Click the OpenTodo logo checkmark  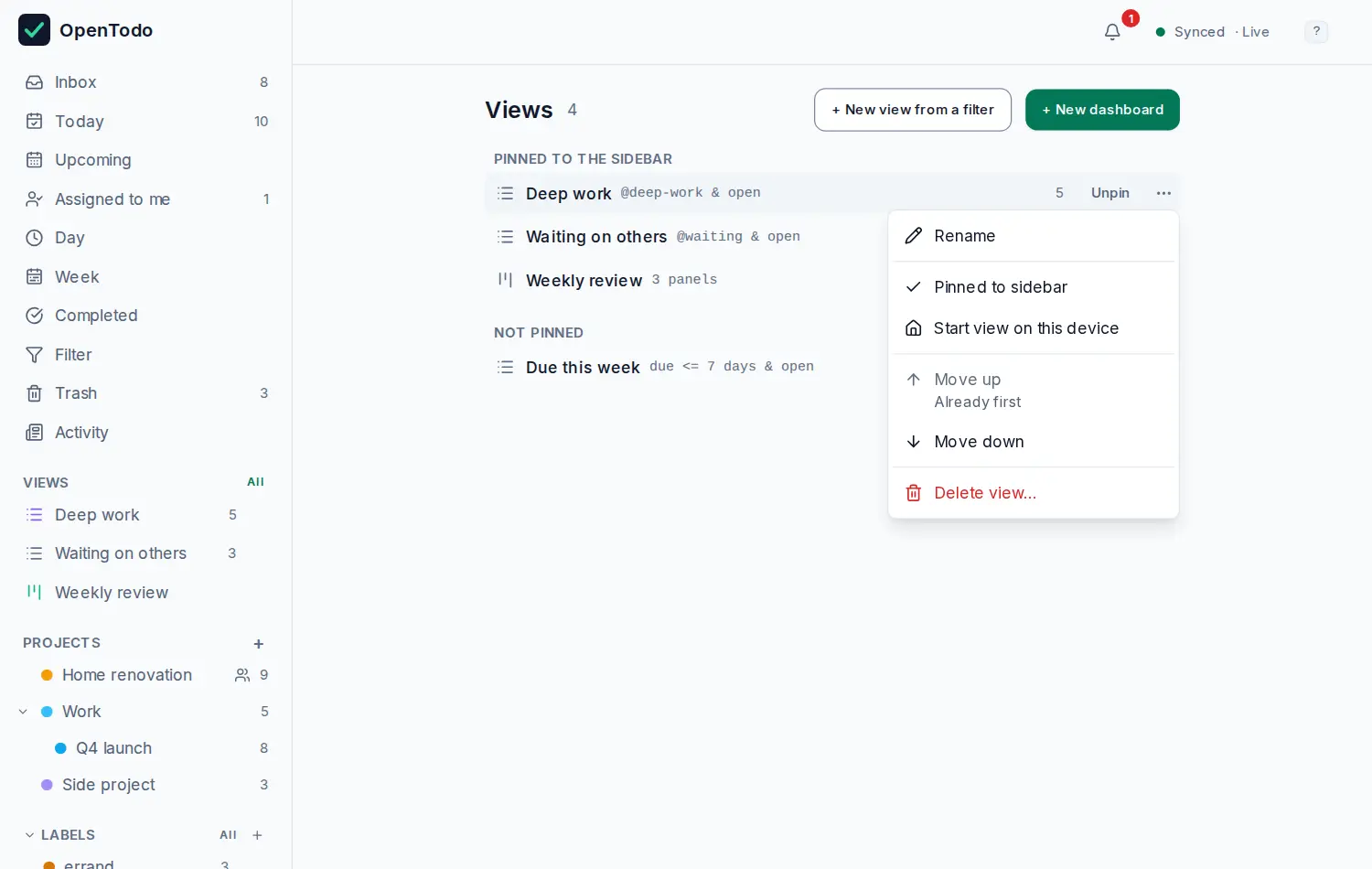[35, 30]
